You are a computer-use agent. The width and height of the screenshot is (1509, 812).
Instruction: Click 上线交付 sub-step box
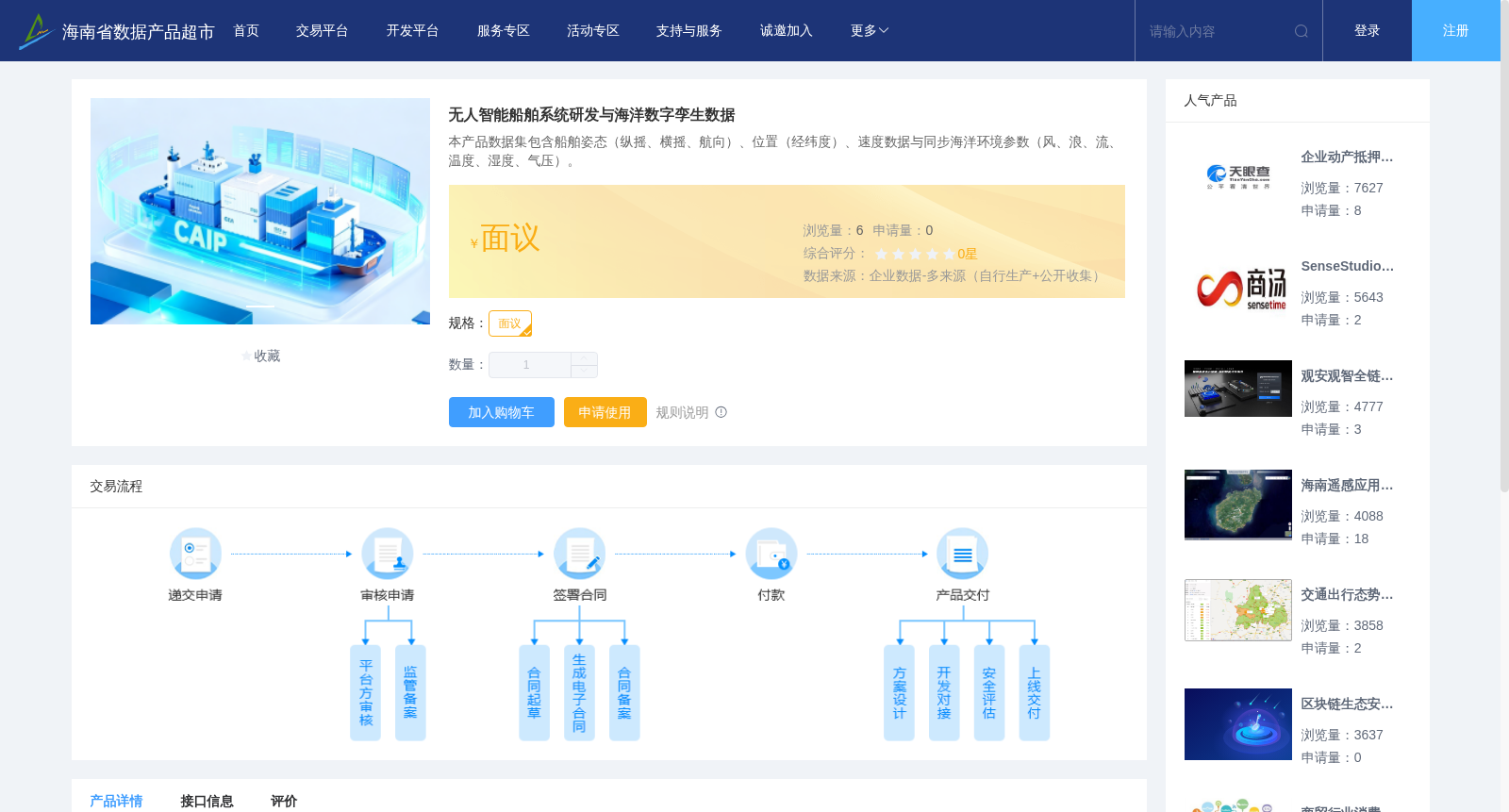click(x=1035, y=692)
